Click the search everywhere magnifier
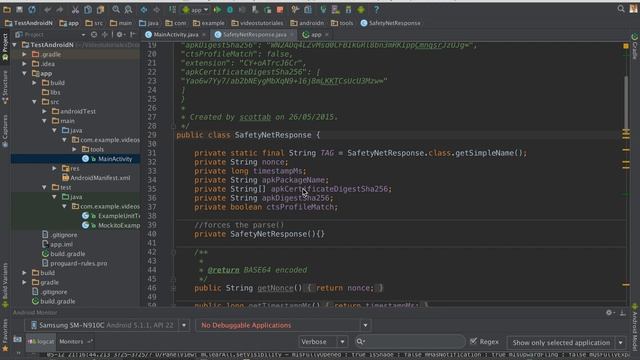The width and height of the screenshot is (640, 360). tap(621, 9)
